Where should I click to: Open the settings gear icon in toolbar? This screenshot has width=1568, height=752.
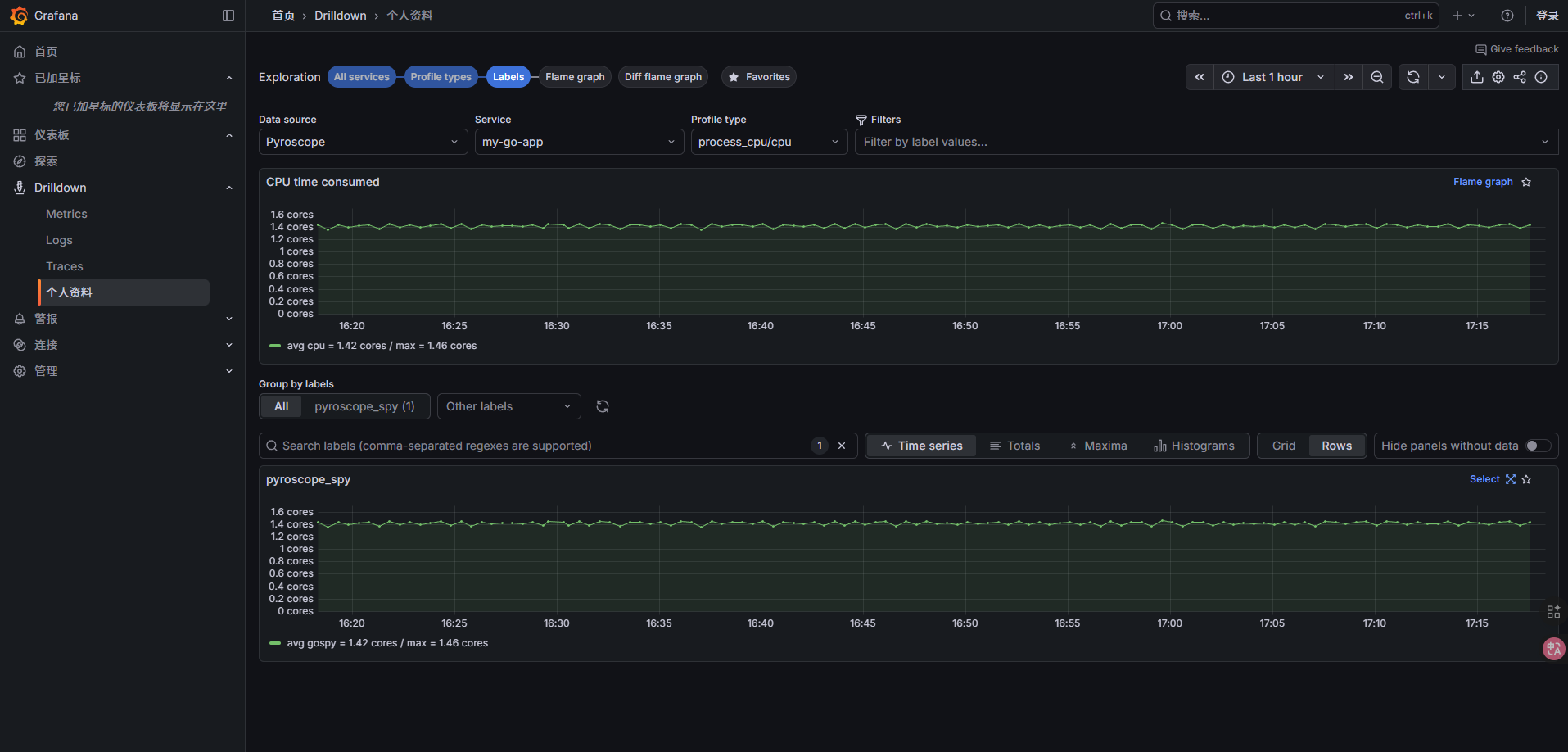tap(1498, 77)
